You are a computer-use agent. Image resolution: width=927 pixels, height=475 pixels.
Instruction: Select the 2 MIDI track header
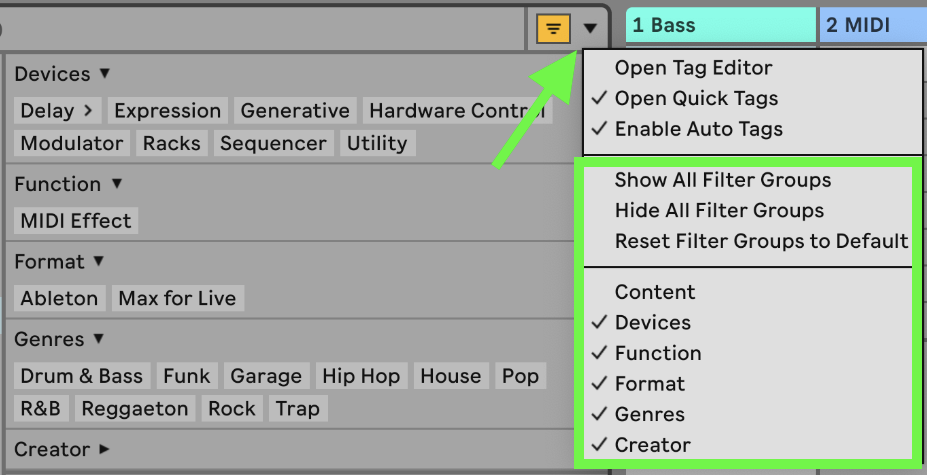coord(872,25)
